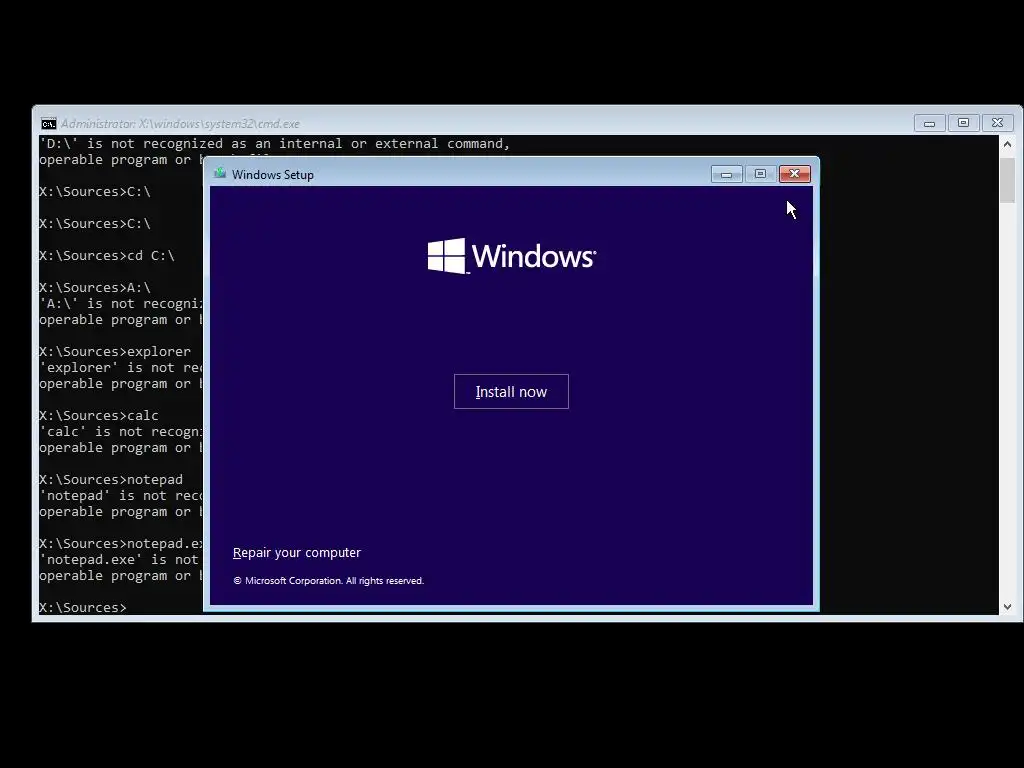
Task: Click the last 'X:\Sources>' prompt in cmd
Action: point(83,607)
